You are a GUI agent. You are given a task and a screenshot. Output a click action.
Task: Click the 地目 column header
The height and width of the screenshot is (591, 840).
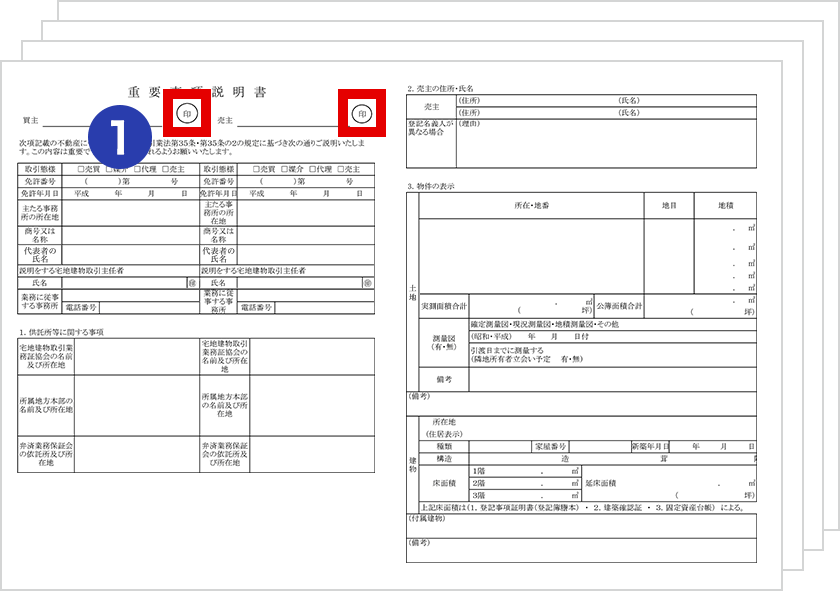coord(669,205)
